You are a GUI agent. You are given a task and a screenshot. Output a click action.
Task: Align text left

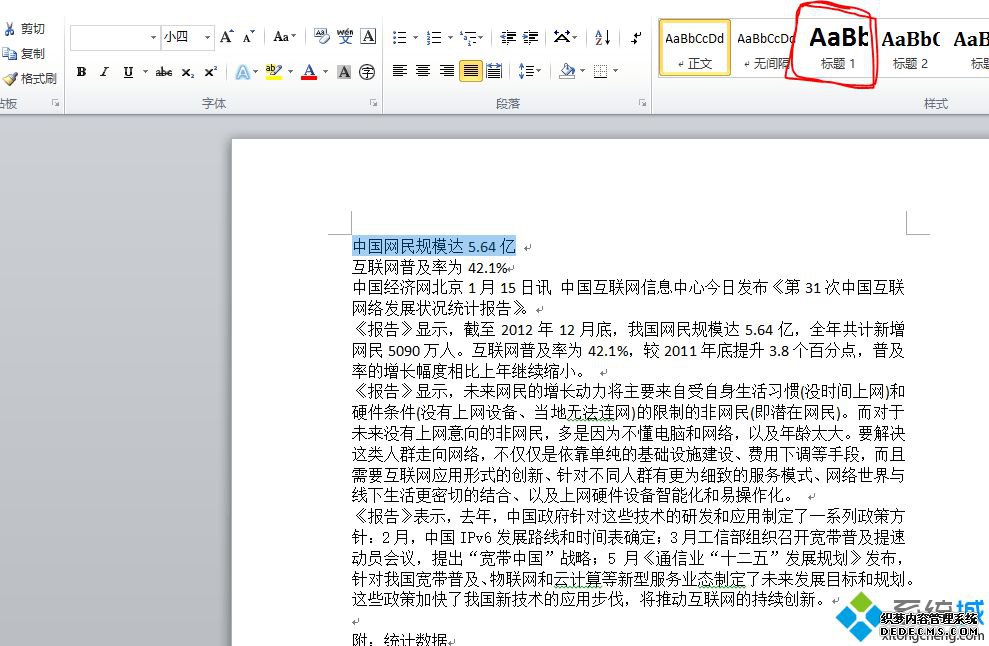coord(399,71)
